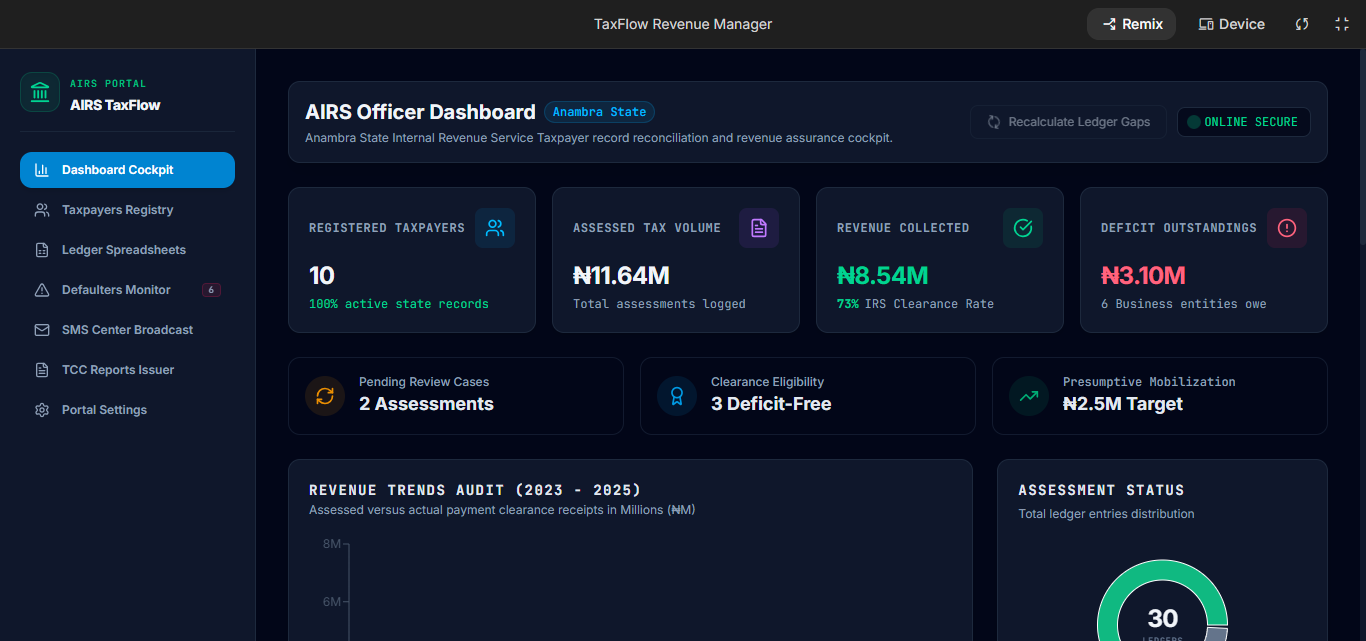1366x641 pixels.
Task: Click the Portal Settings gear icon
Action: 42,410
